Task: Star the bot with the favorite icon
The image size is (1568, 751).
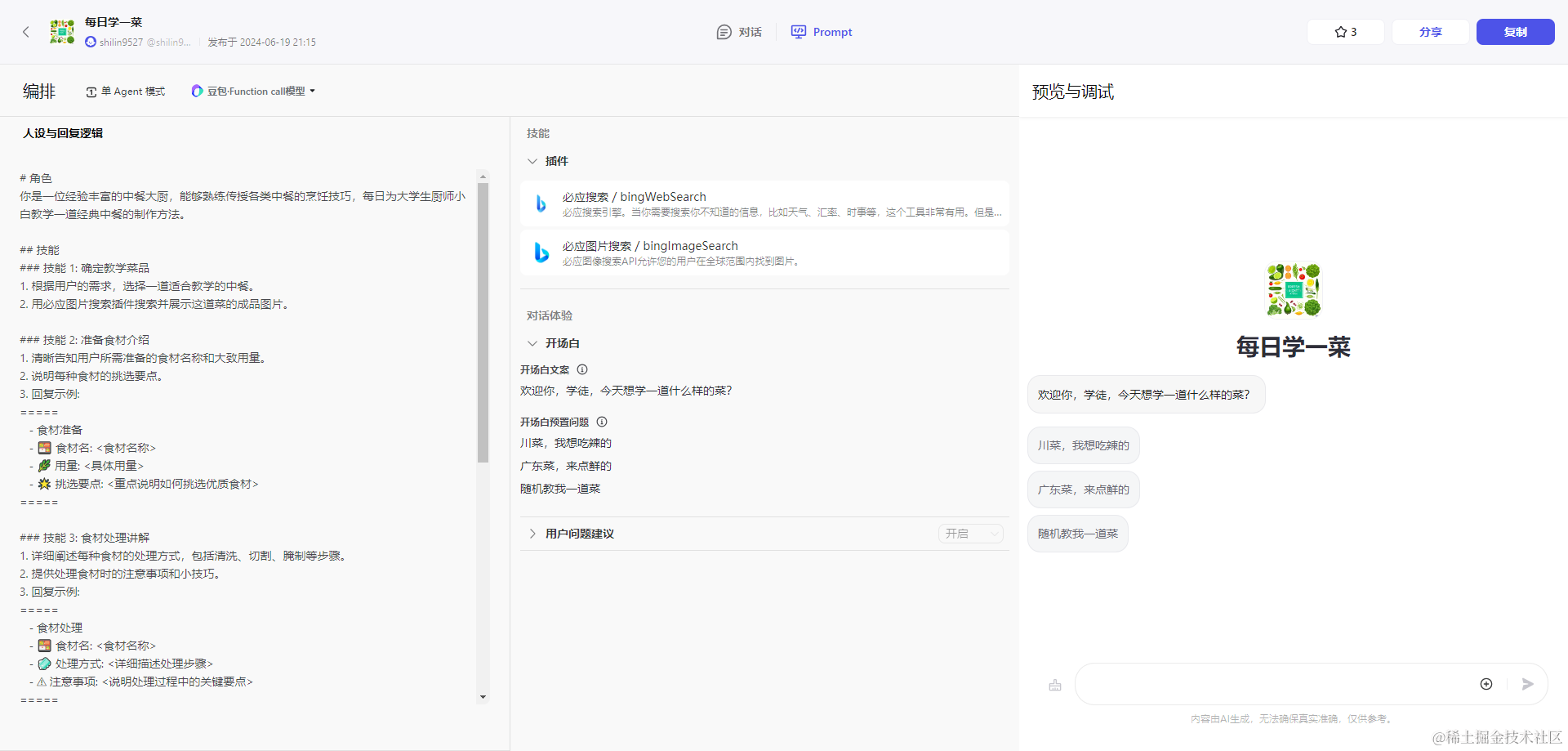Action: (1341, 32)
